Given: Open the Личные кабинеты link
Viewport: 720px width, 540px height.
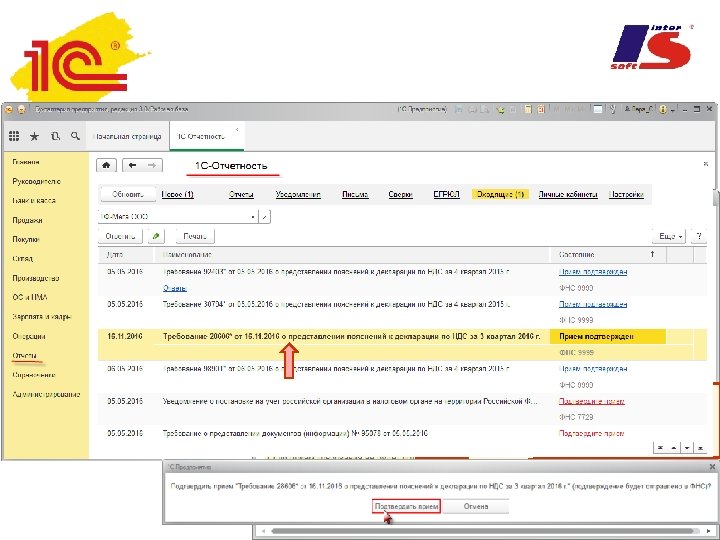Looking at the screenshot, I should point(568,195).
